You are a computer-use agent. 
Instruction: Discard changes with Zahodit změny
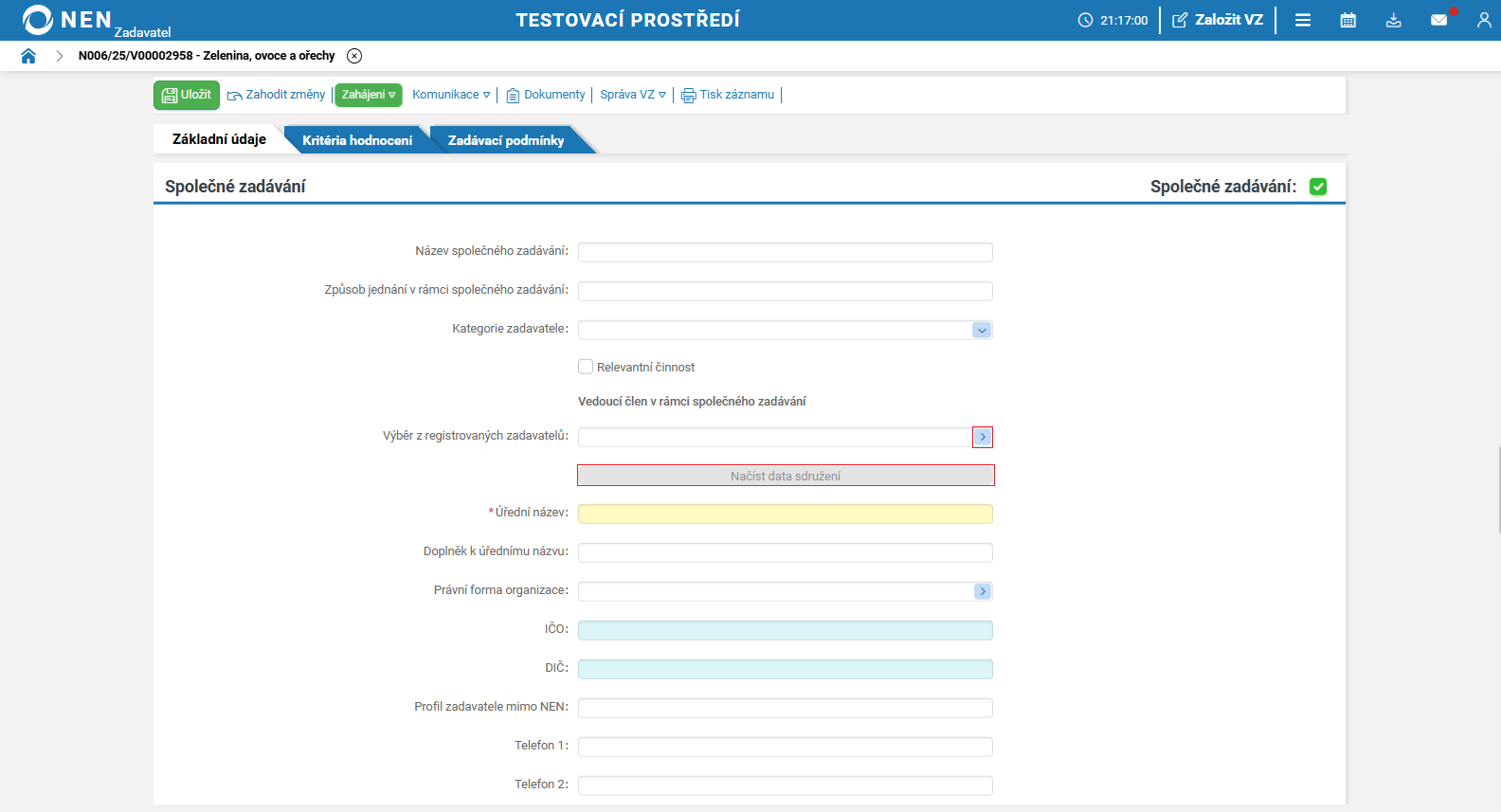pos(276,95)
